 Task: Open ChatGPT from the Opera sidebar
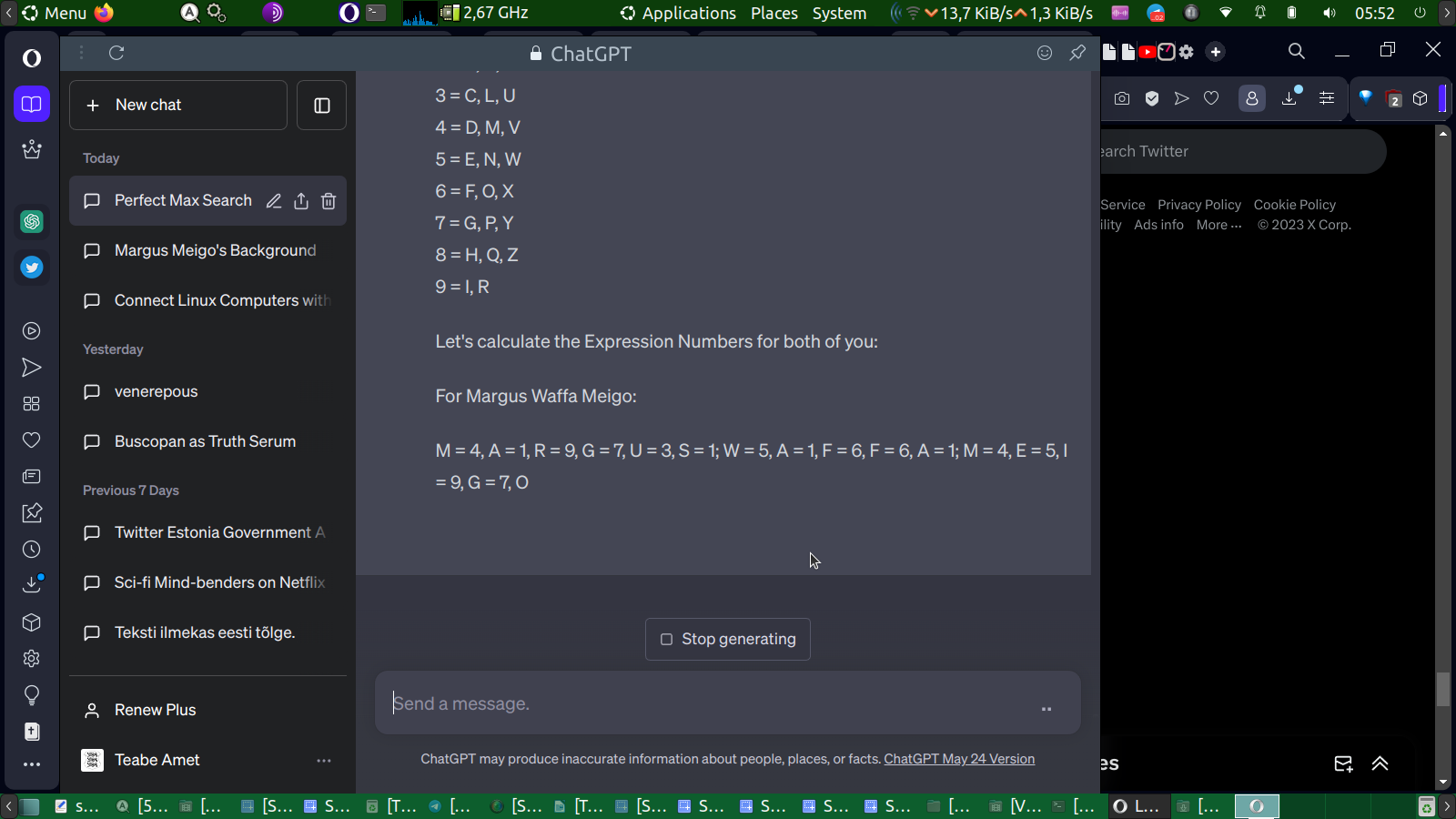pyautogui.click(x=32, y=221)
